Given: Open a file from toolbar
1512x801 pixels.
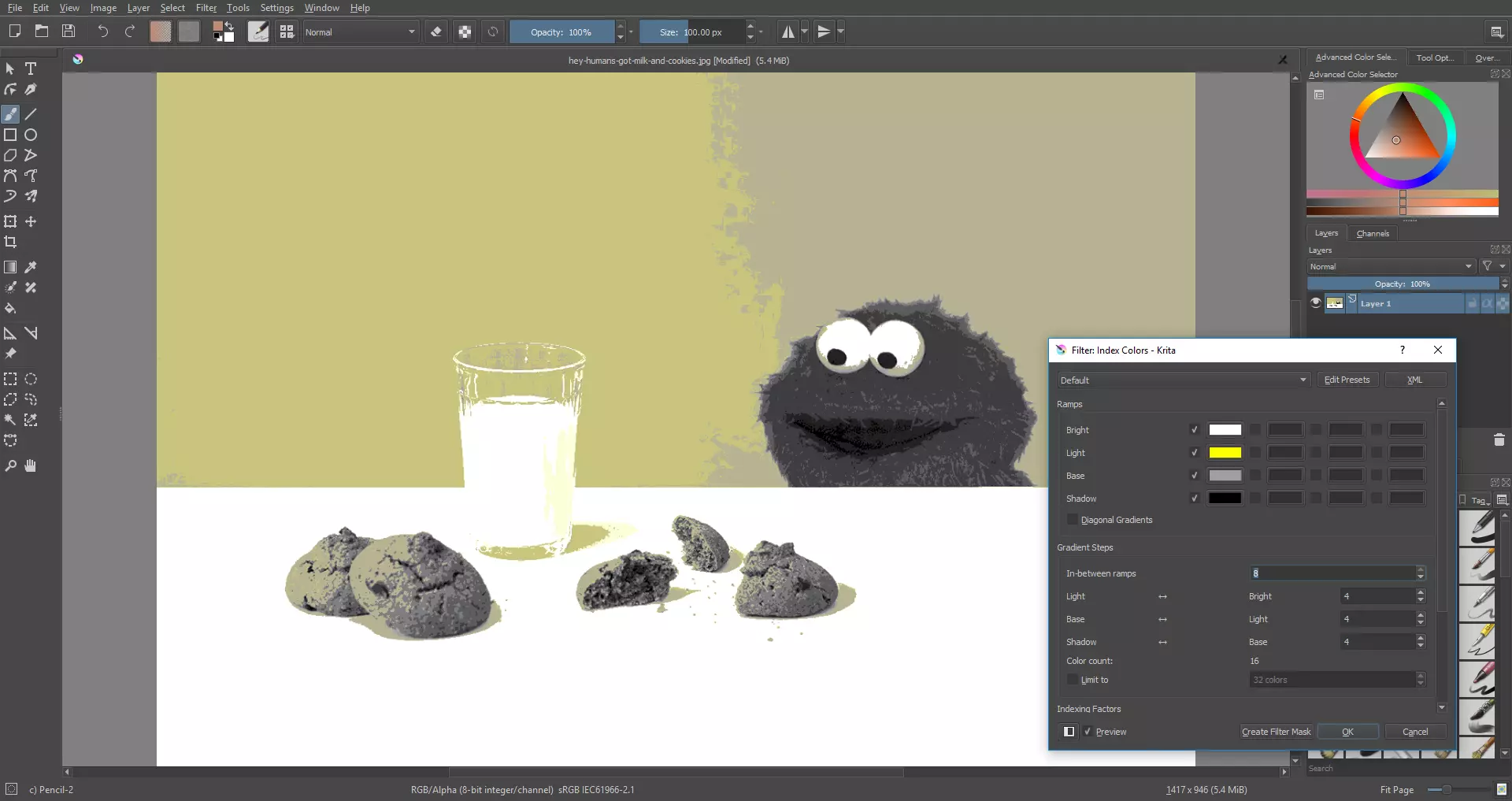Looking at the screenshot, I should point(42,32).
